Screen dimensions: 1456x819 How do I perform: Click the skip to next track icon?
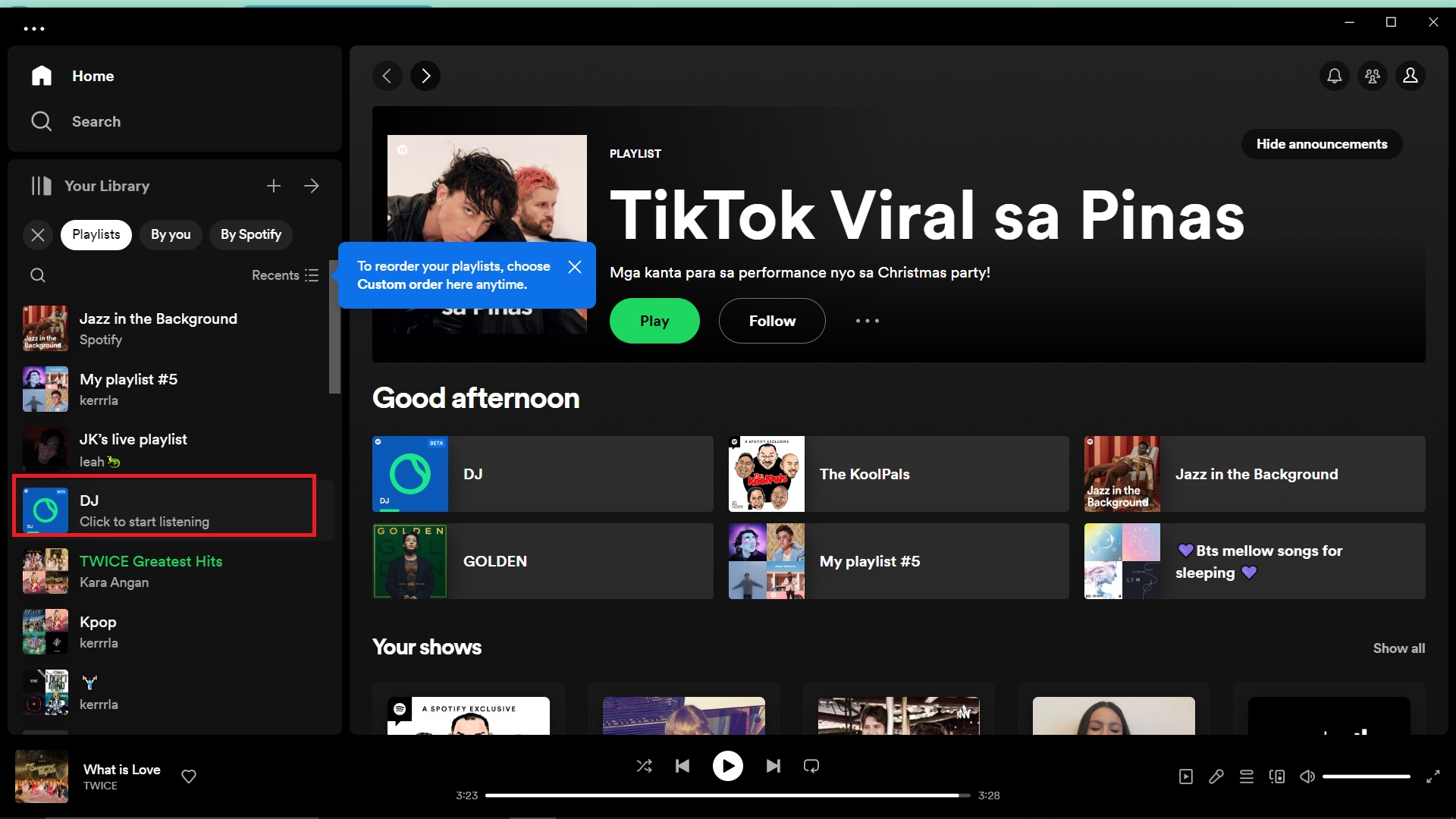point(772,765)
